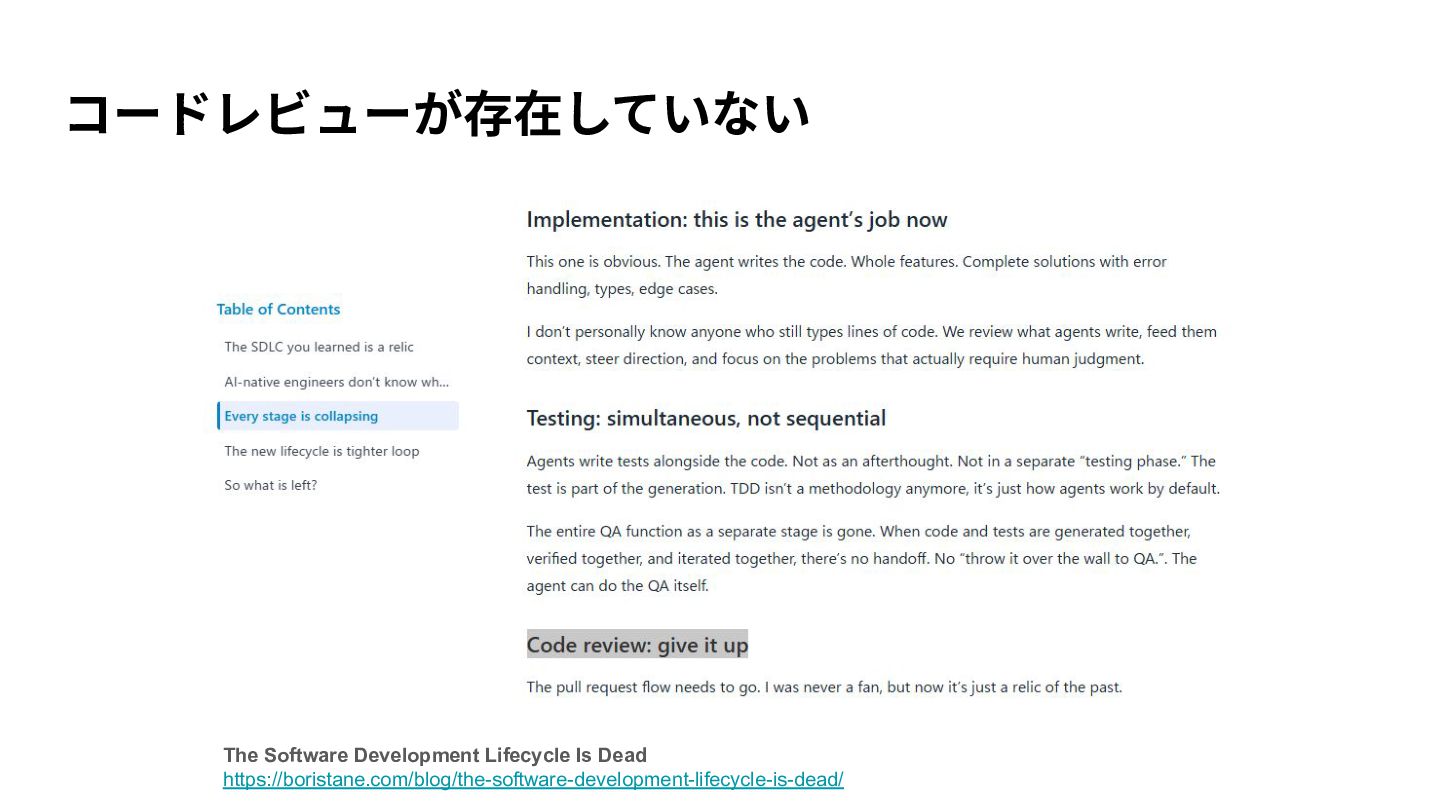Click the 'Table of Contents' heading
The height and width of the screenshot is (810, 1440).
coord(278,309)
